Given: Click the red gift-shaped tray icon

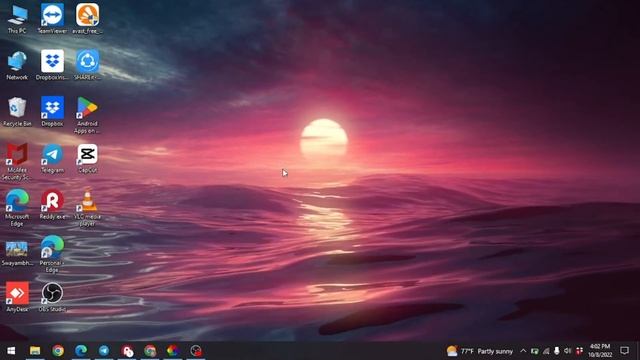Looking at the screenshot, I should point(579,351).
